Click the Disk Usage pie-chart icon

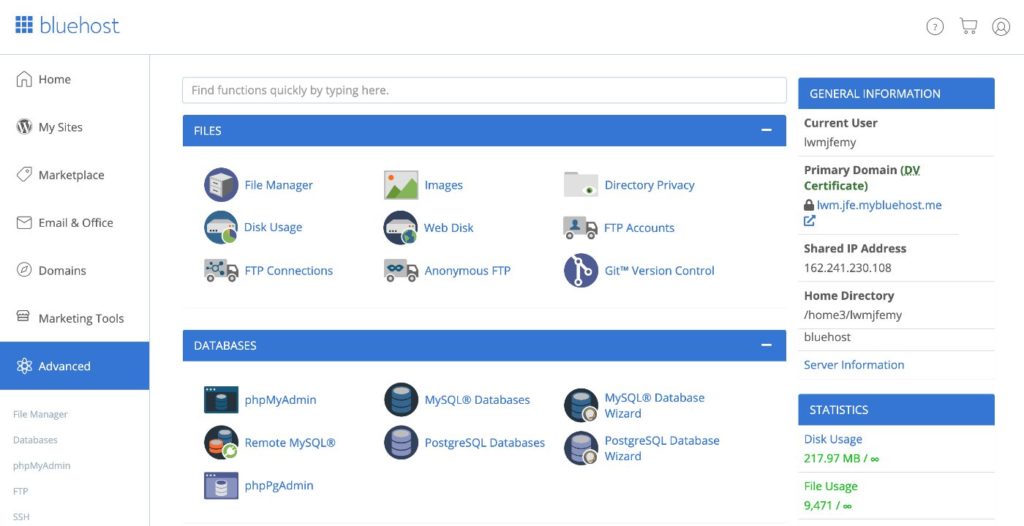(x=221, y=227)
